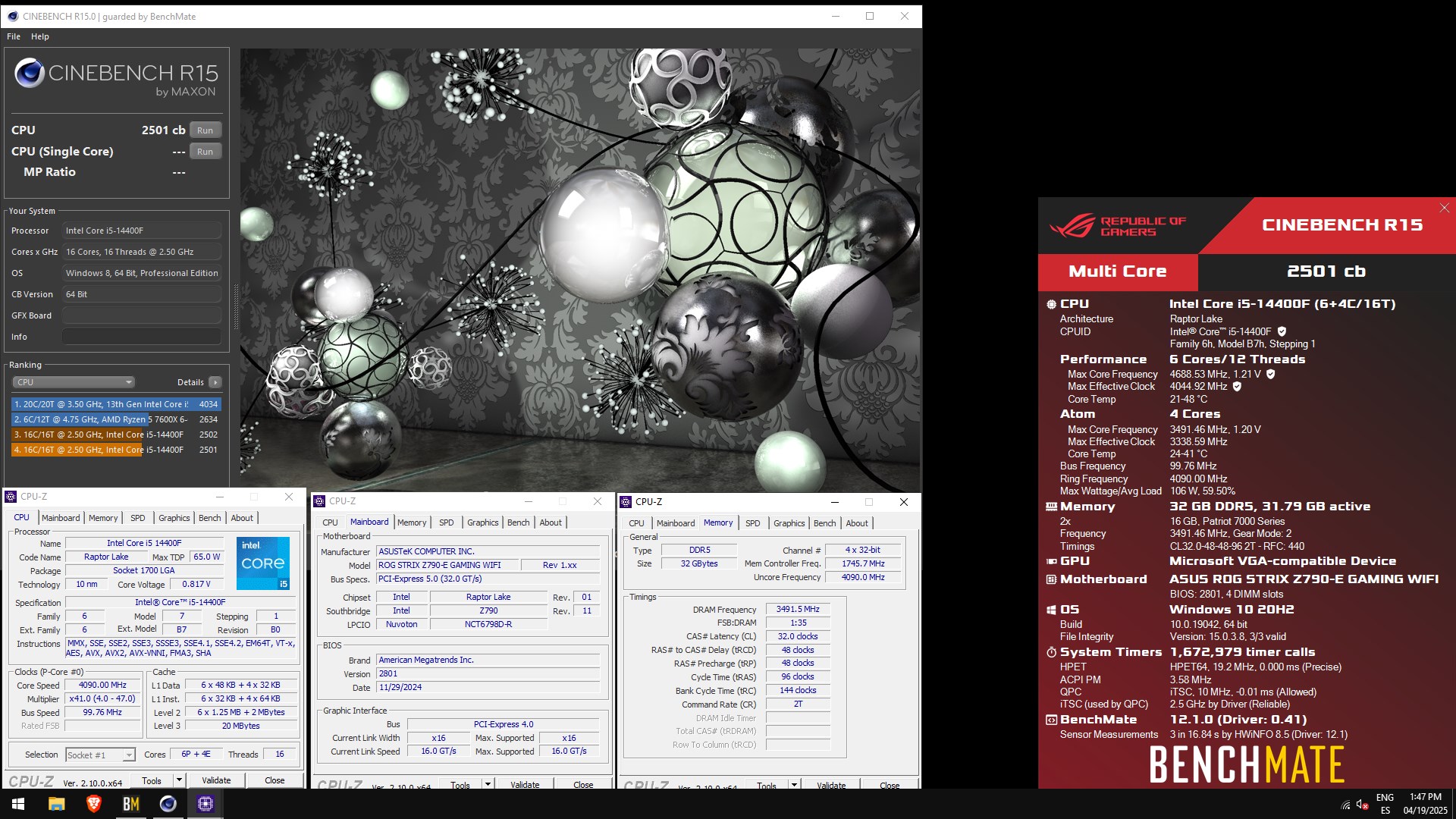Switch to Cinebench taskbar icon

tap(168, 804)
